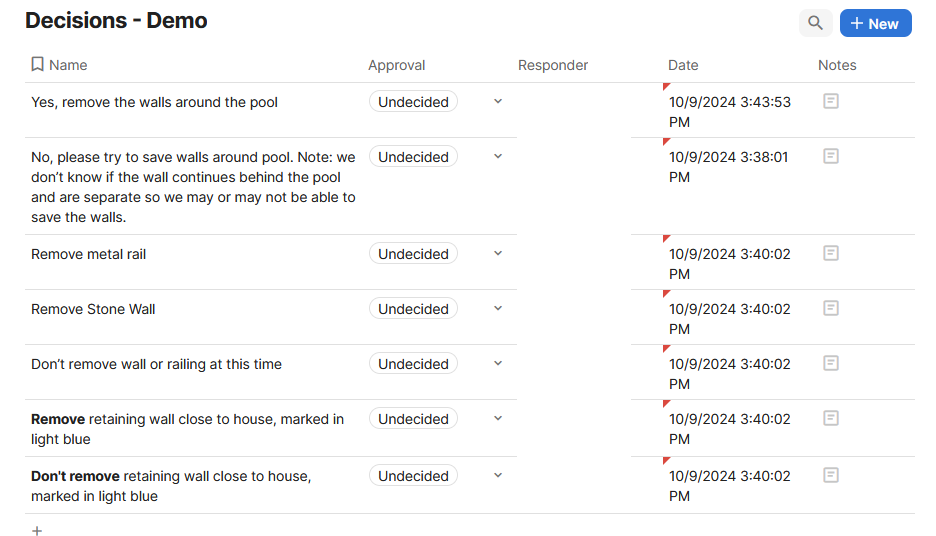Open Approval chevron for 'Yes, remove the walls' row
The width and height of the screenshot is (936, 536).
click(x=498, y=102)
